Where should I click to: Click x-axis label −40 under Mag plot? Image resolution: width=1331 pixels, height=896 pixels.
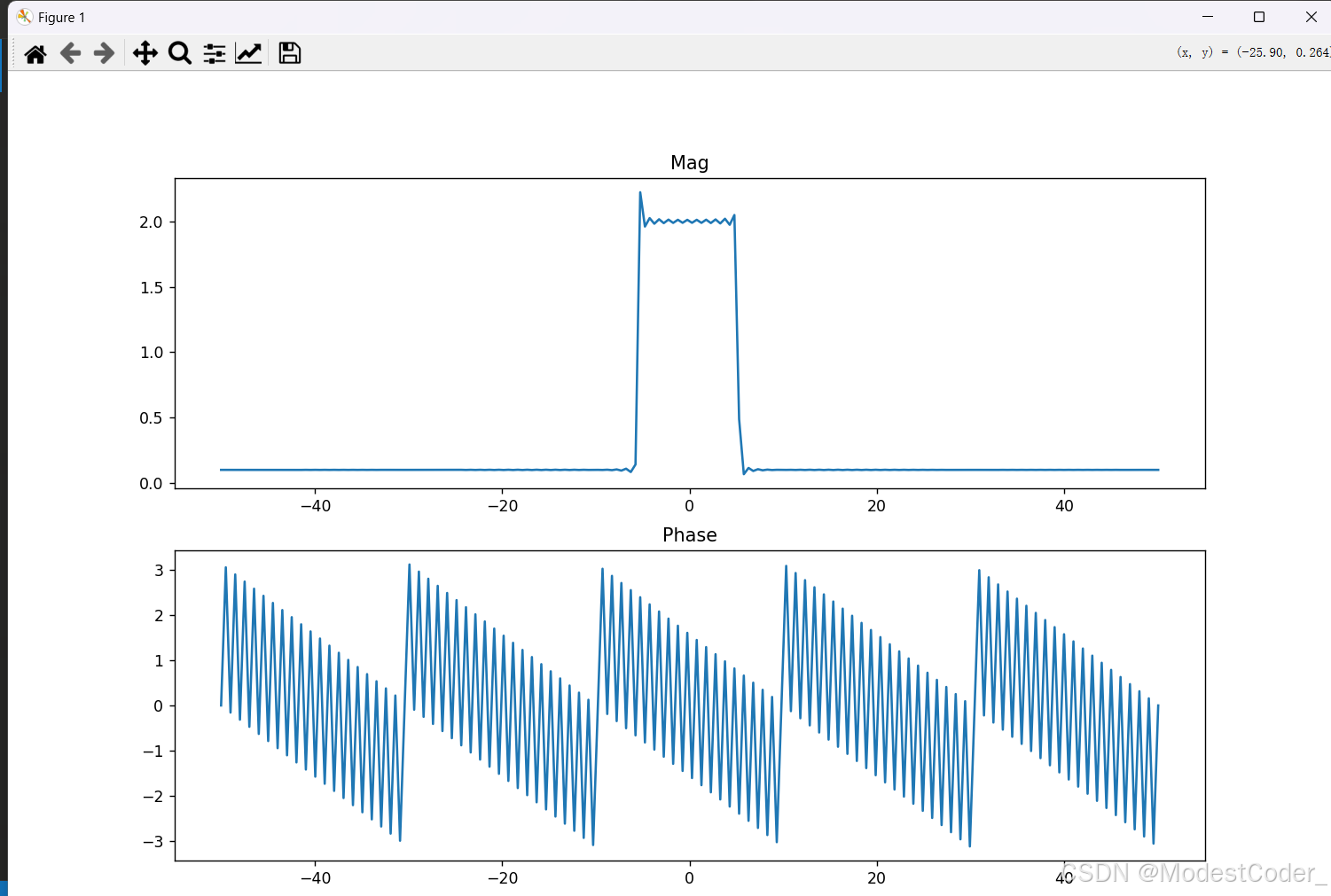tap(315, 506)
